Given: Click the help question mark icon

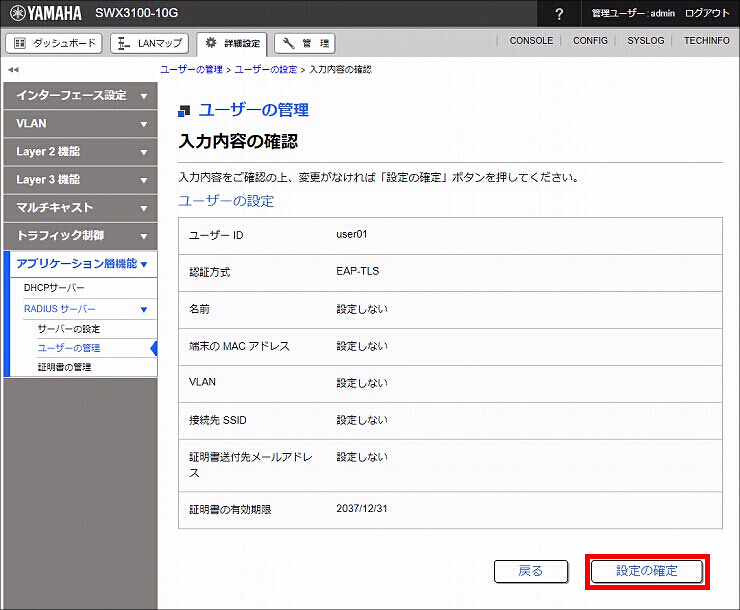Looking at the screenshot, I should pos(559,14).
